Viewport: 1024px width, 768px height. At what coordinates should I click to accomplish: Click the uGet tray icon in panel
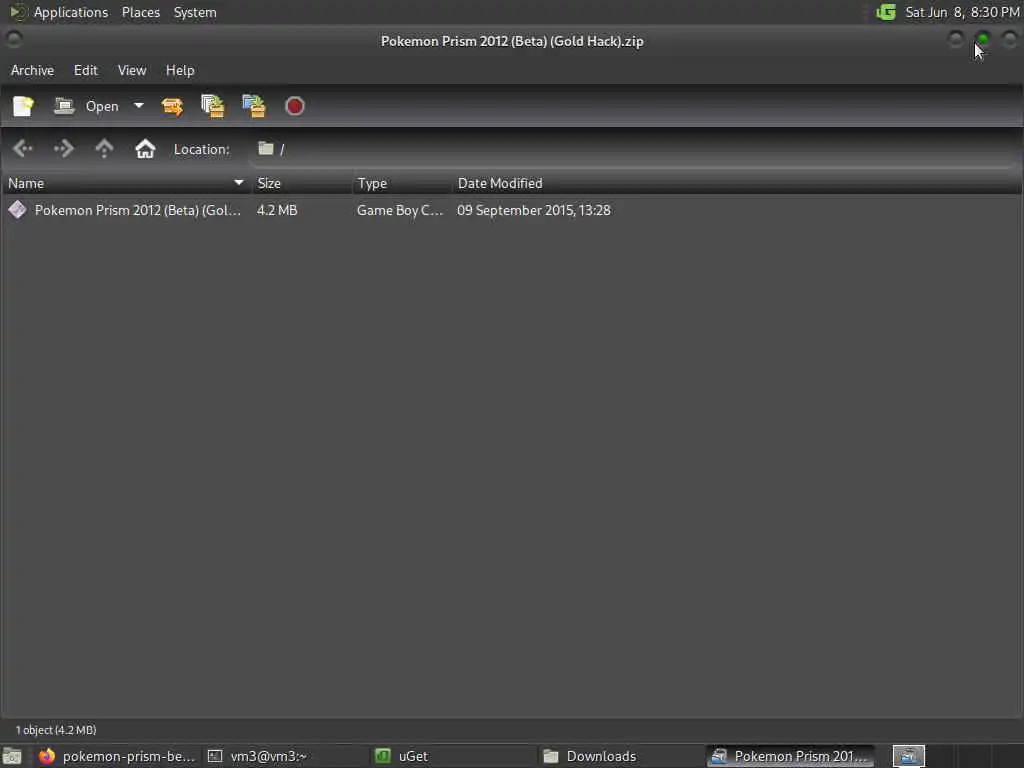(886, 12)
